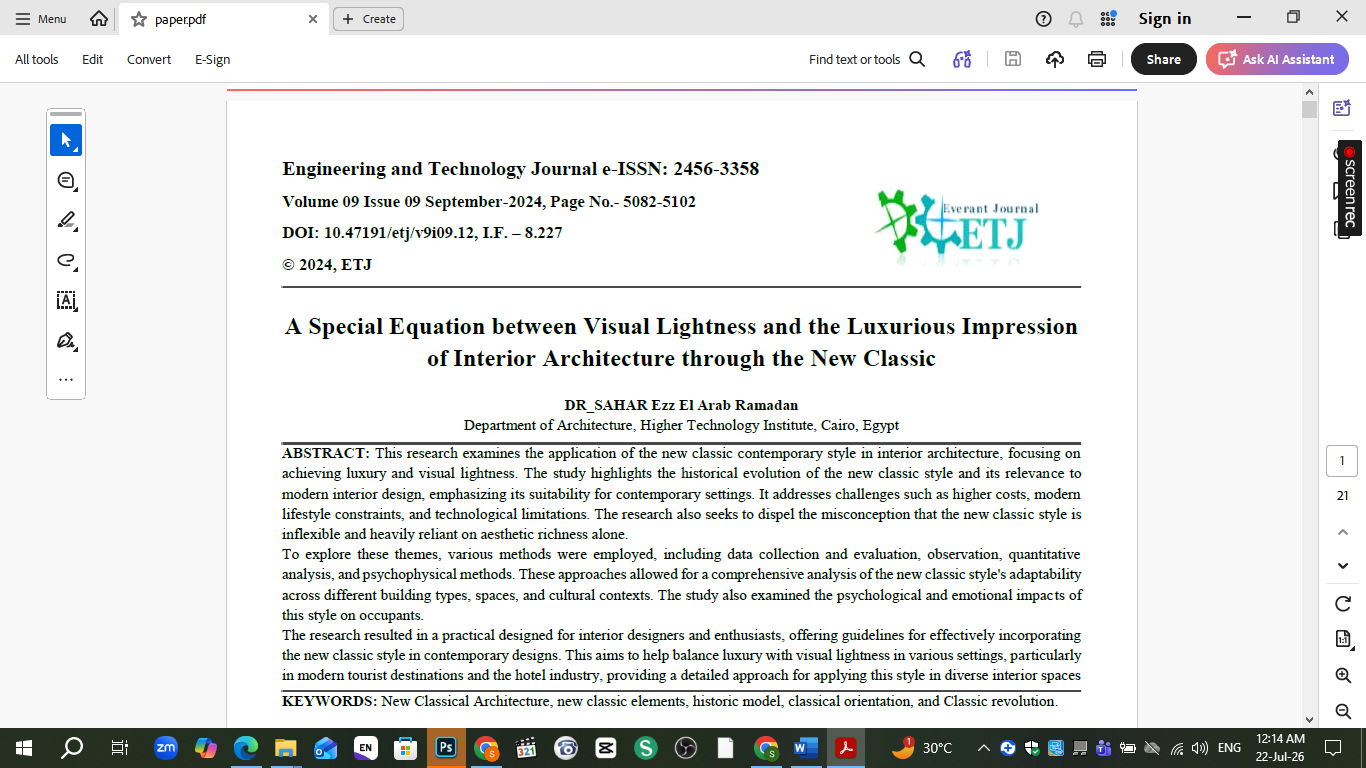1366x768 pixels.
Task: Rotate the page with the rotate icon
Action: pos(1343,603)
